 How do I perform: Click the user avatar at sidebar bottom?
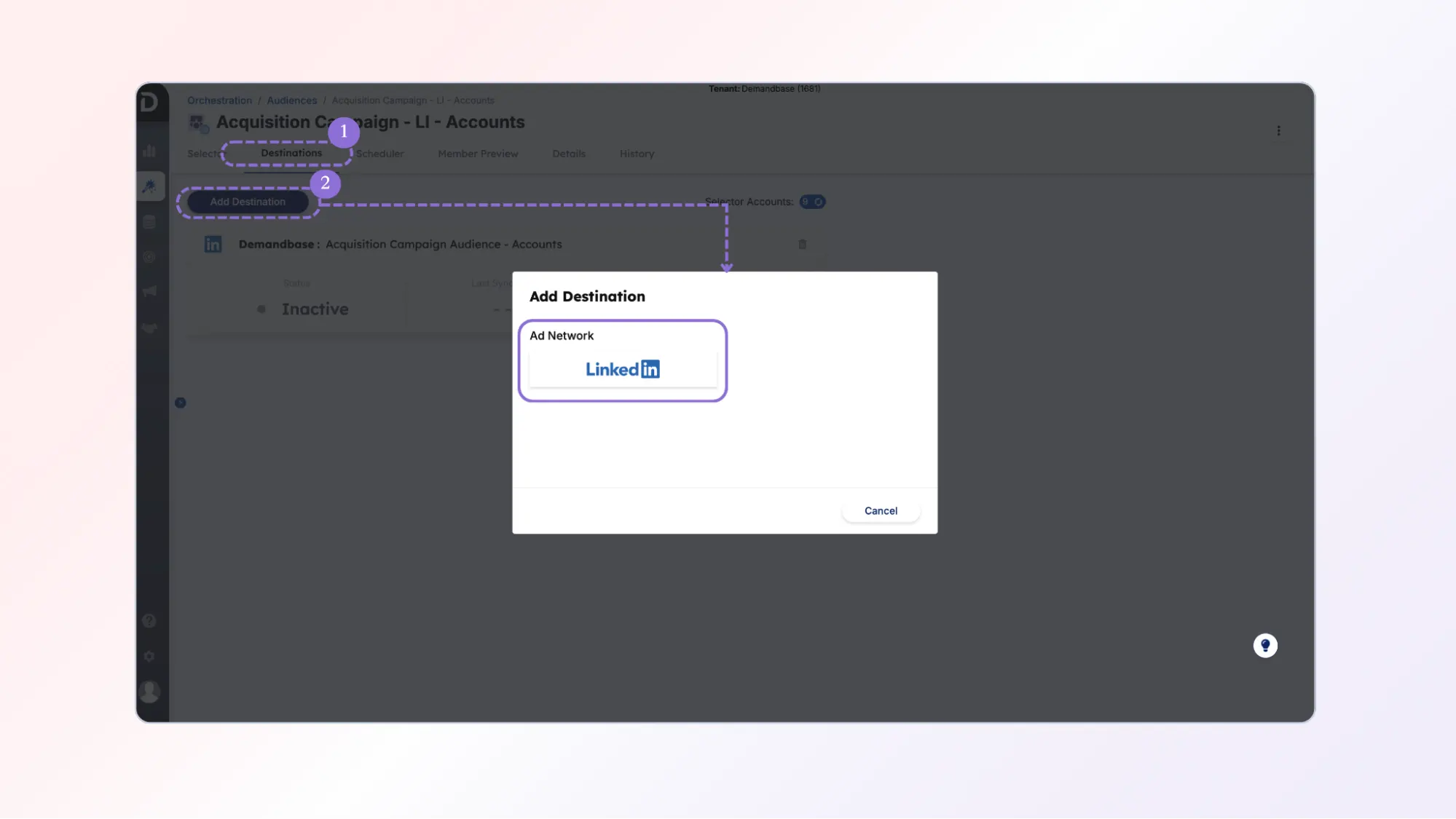coord(149,691)
